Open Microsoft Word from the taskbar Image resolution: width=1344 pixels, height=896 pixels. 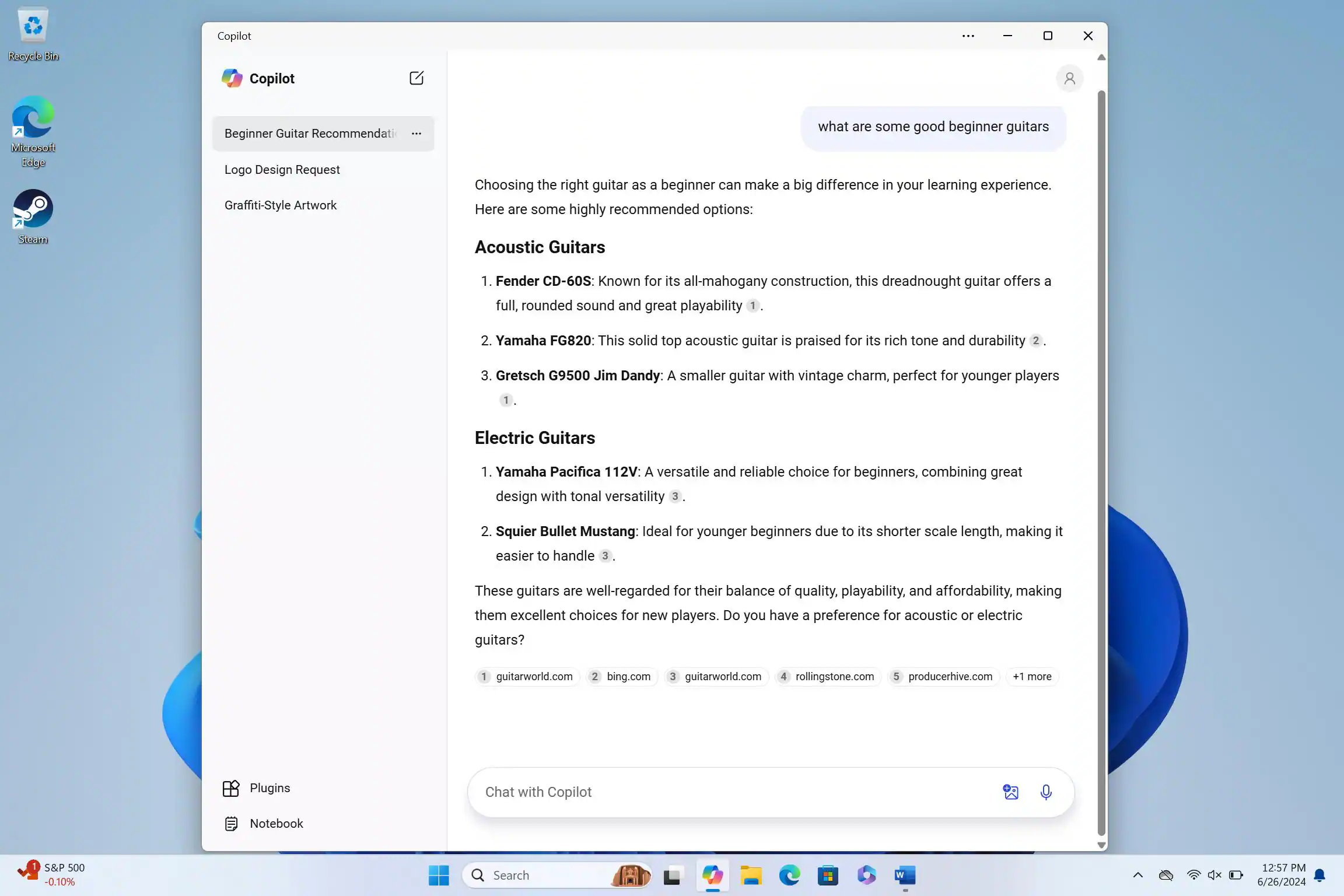pyautogui.click(x=905, y=875)
